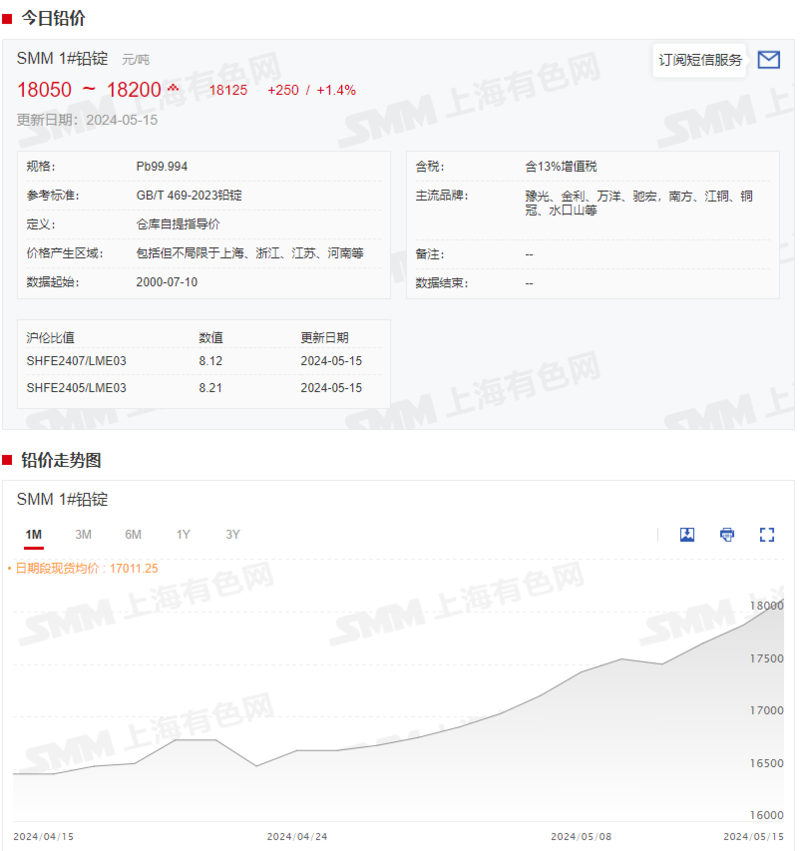Show the 3Y price trend
The image size is (800, 851).
pos(233,535)
